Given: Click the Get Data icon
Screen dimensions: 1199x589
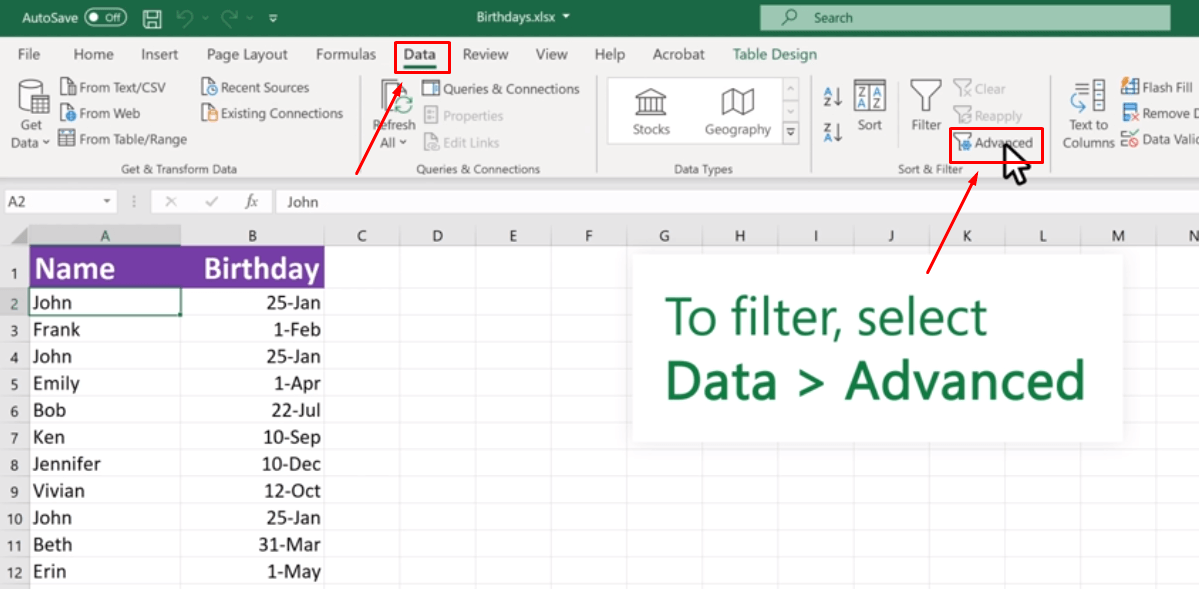Looking at the screenshot, I should pyautogui.click(x=31, y=98).
